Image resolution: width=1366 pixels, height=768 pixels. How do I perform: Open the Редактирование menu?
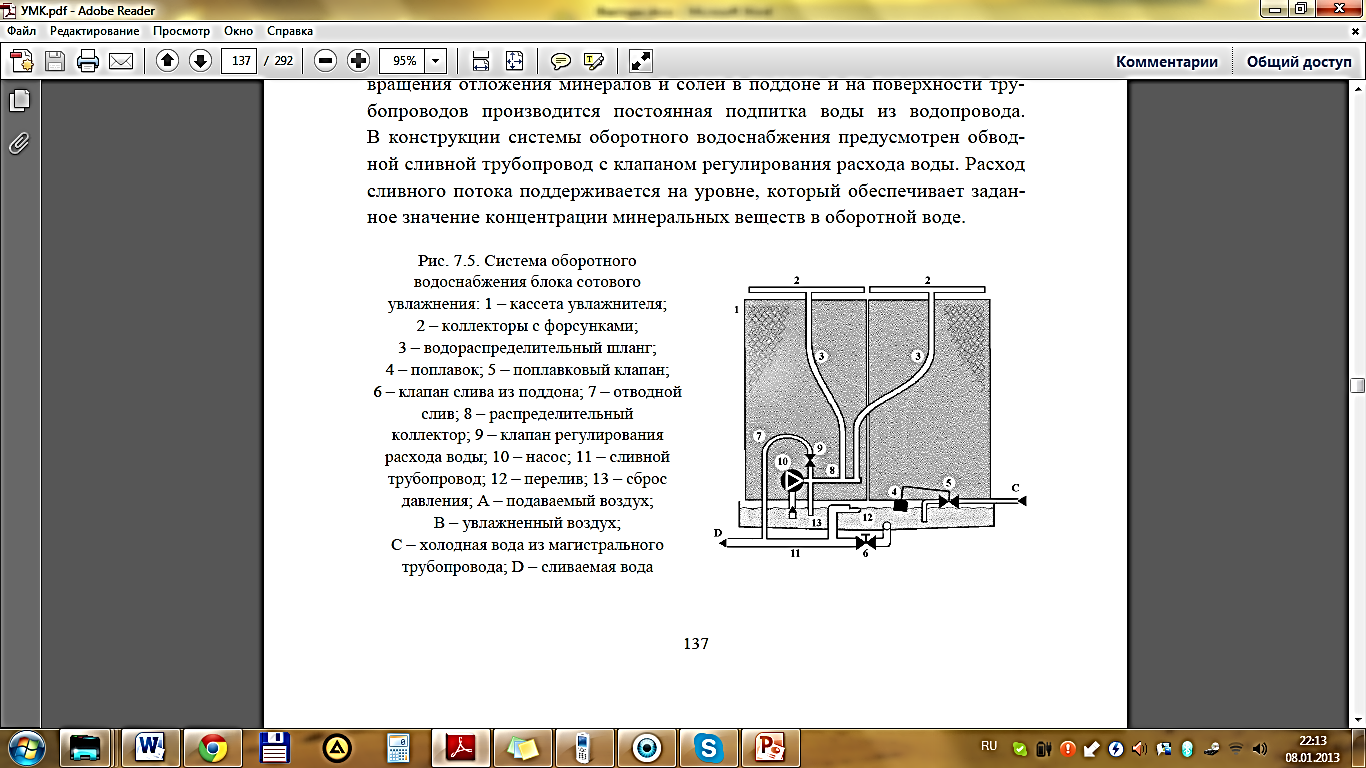coord(95,31)
